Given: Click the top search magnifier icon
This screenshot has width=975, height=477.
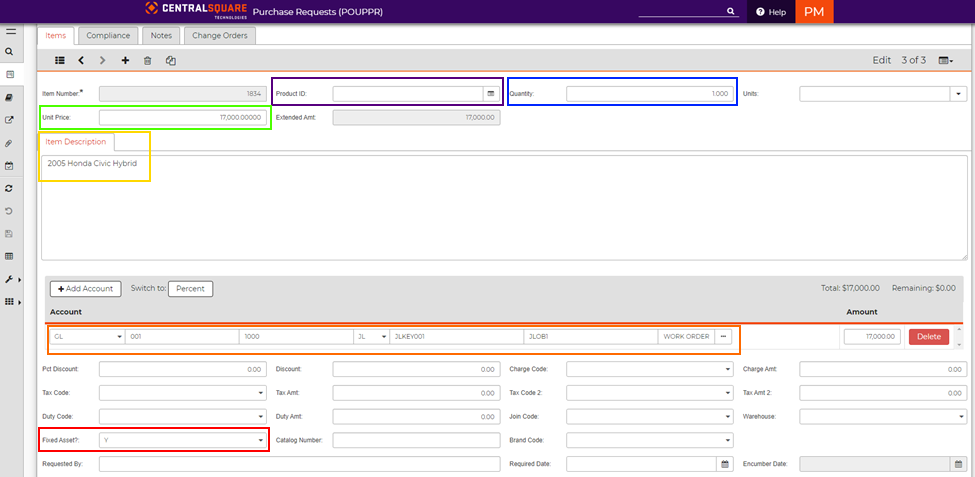Looking at the screenshot, I should pos(731,11).
